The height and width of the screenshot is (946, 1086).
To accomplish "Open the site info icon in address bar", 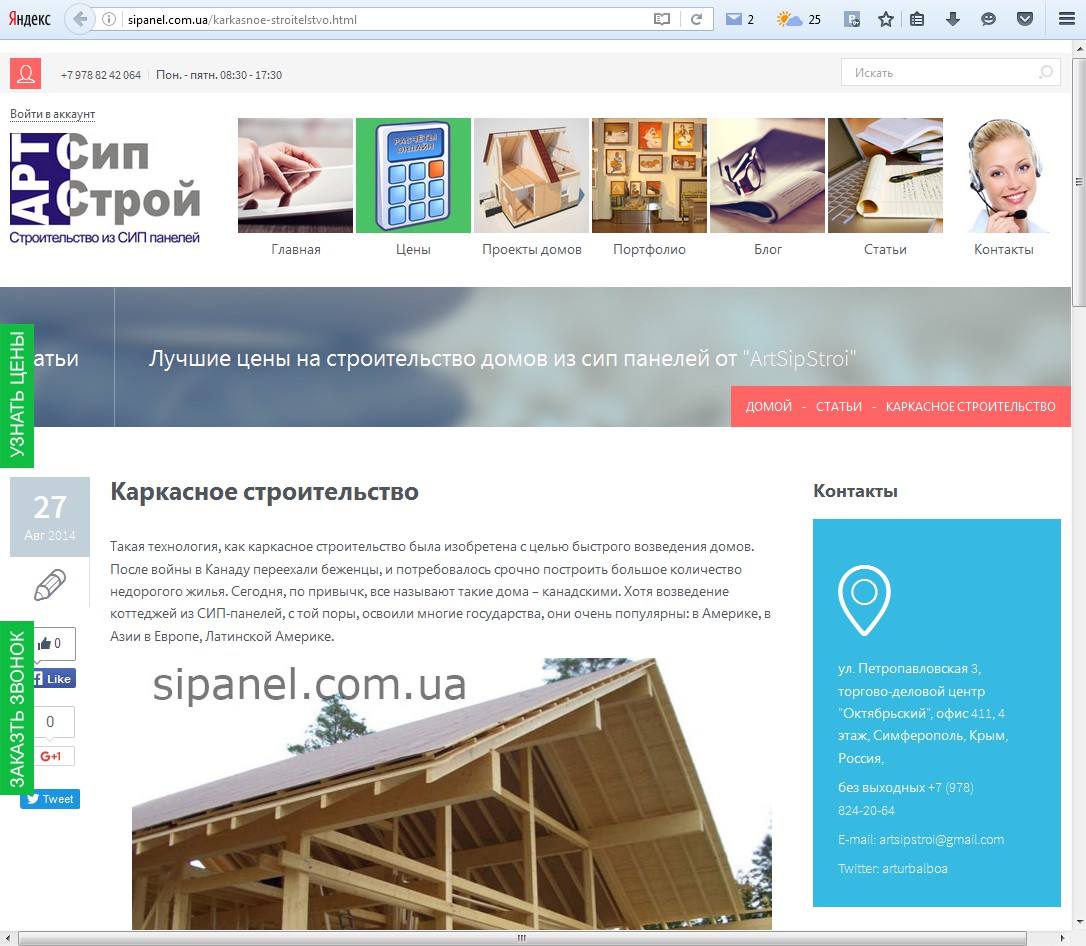I will (109, 19).
